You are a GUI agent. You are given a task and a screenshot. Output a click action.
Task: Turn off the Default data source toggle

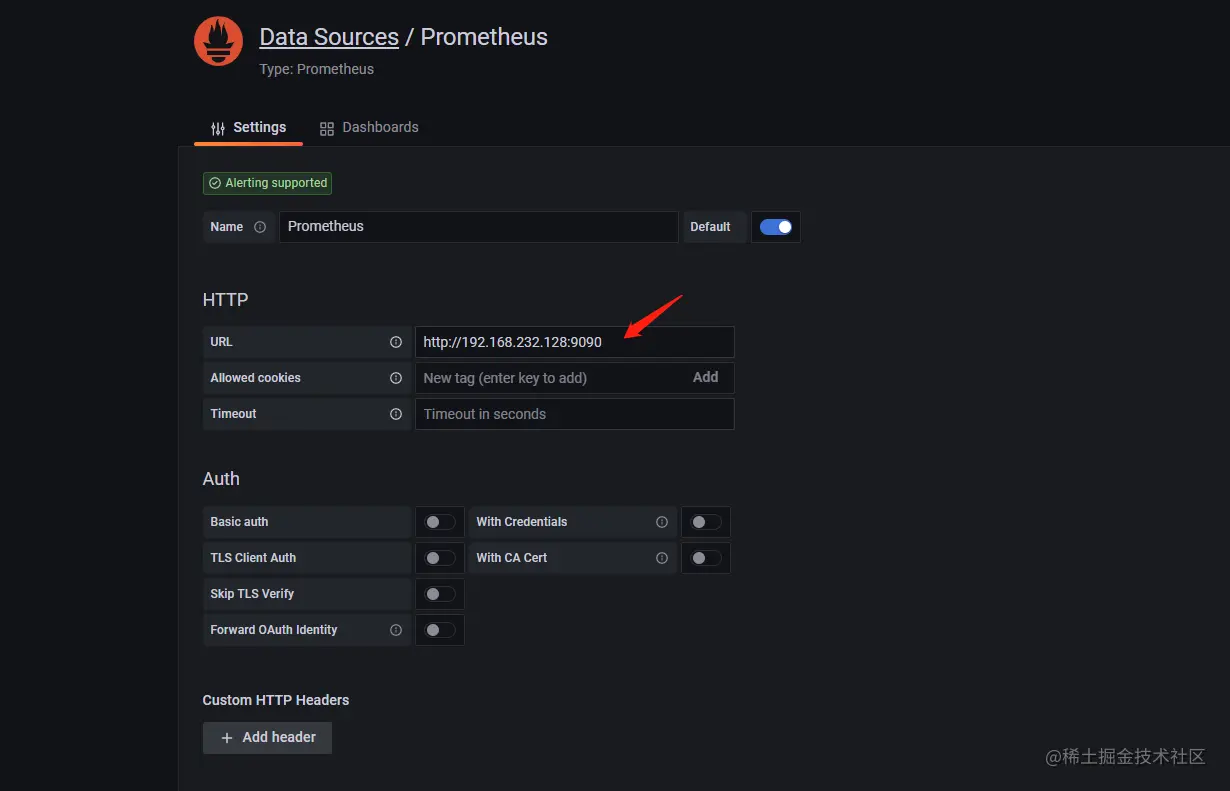coord(776,227)
